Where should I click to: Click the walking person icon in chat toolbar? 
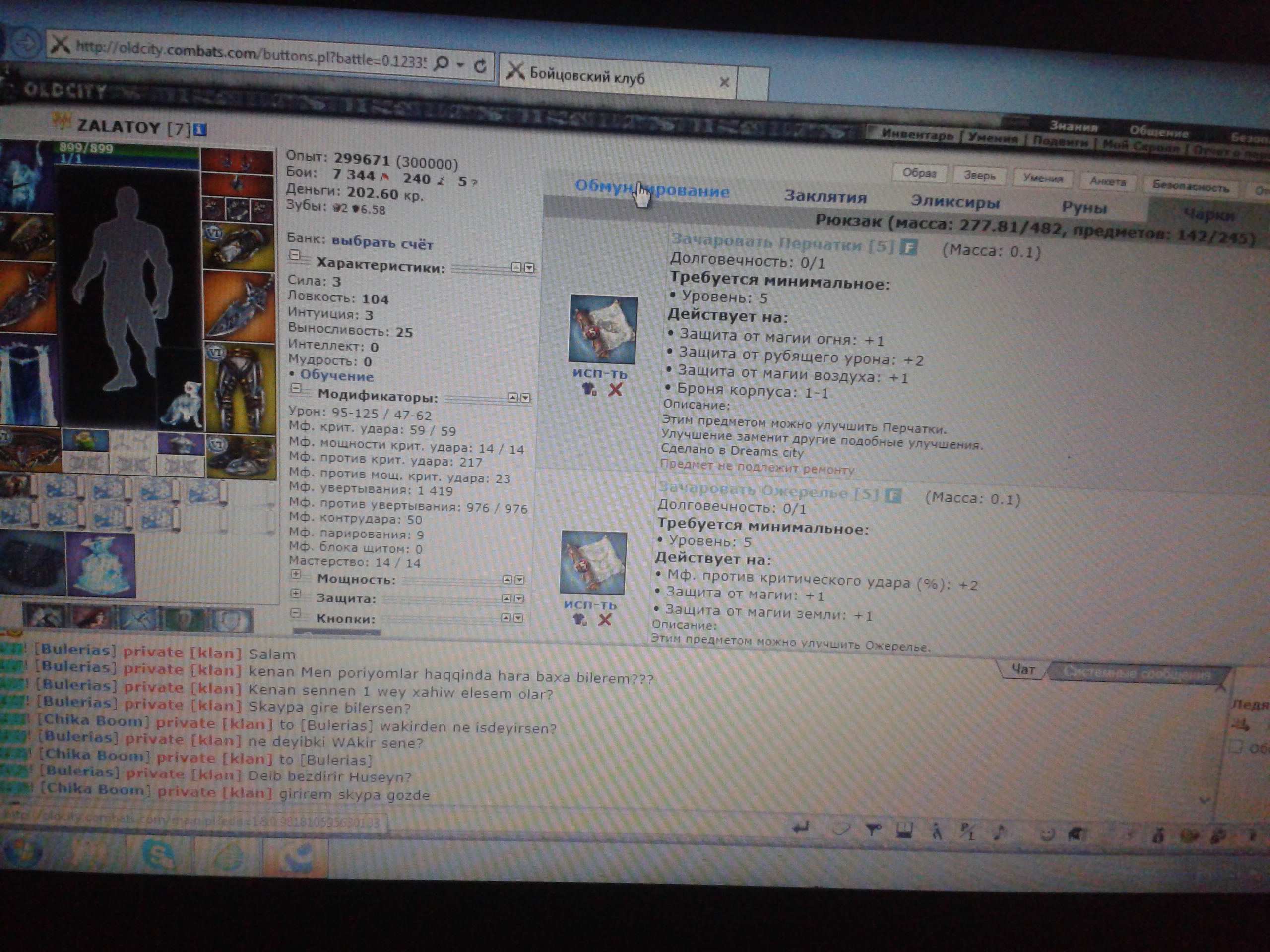937,831
